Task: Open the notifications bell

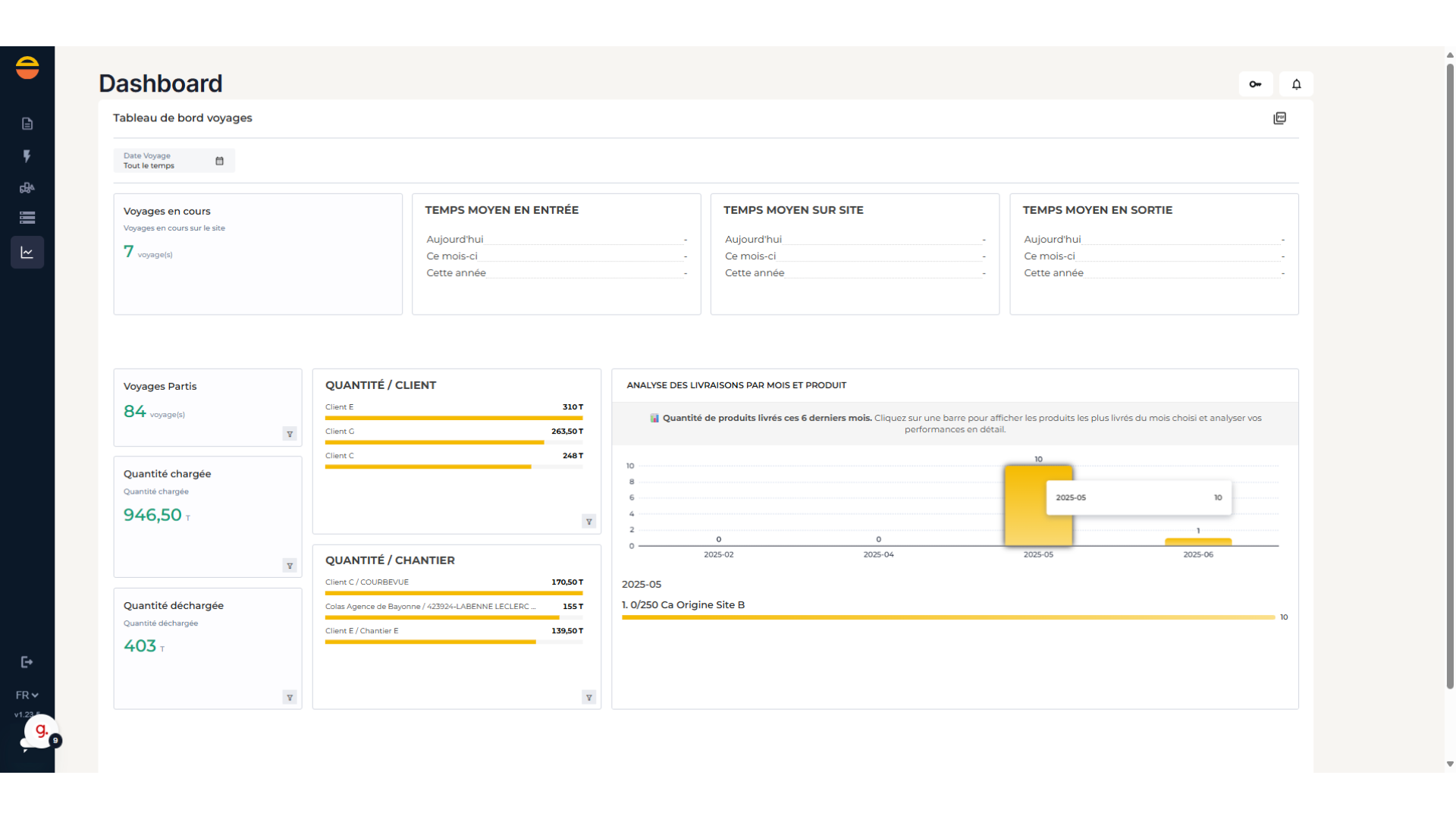Action: (1297, 84)
